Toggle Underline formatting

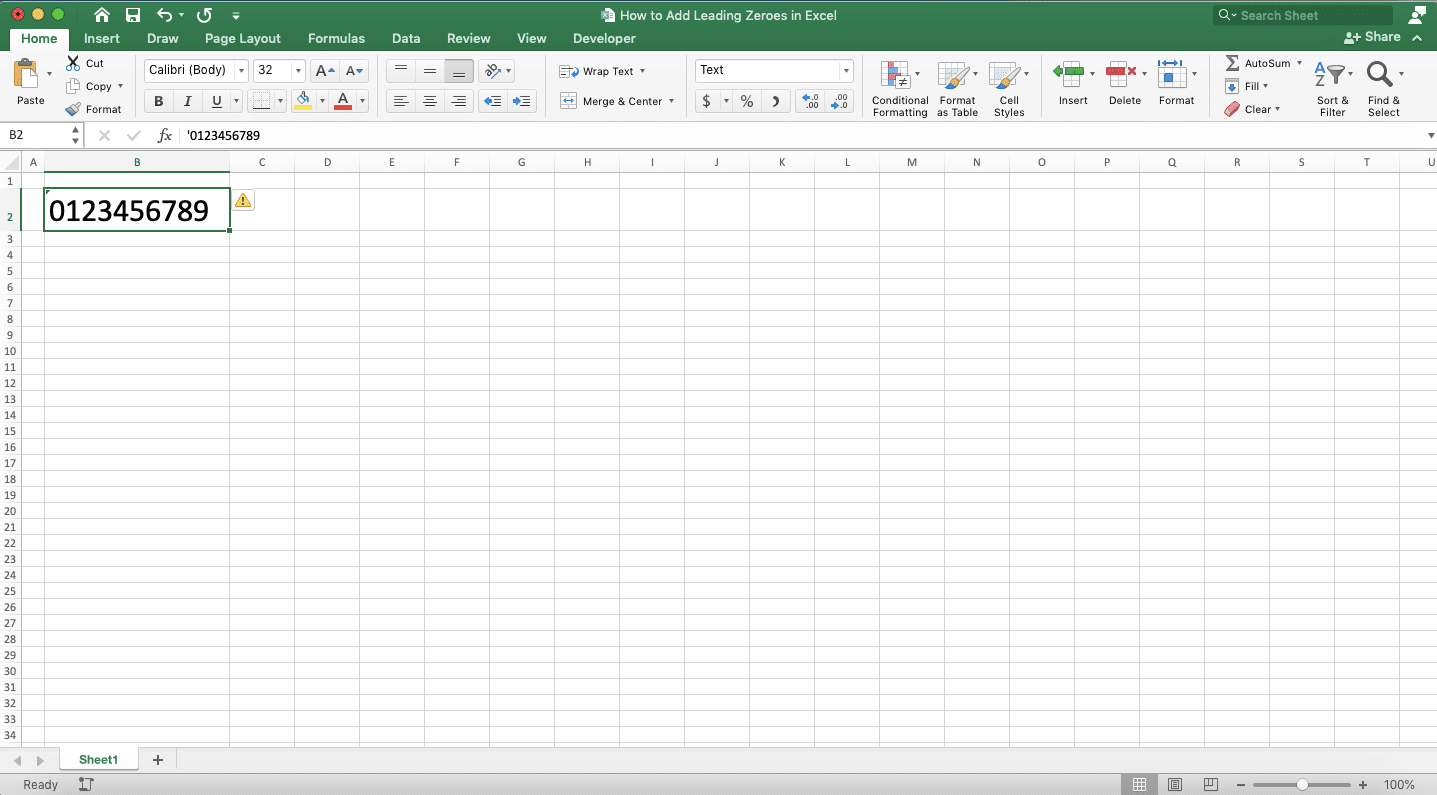click(217, 101)
